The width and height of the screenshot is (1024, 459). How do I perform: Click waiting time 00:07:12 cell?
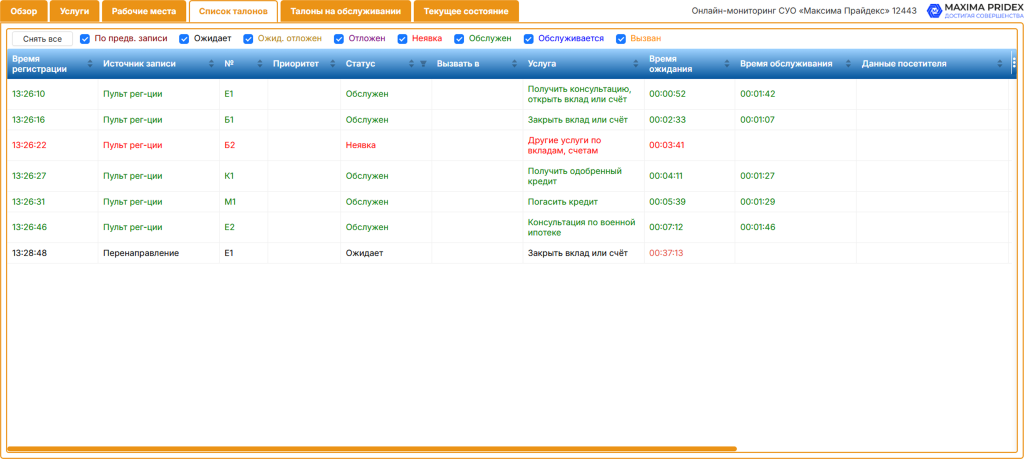point(689,227)
